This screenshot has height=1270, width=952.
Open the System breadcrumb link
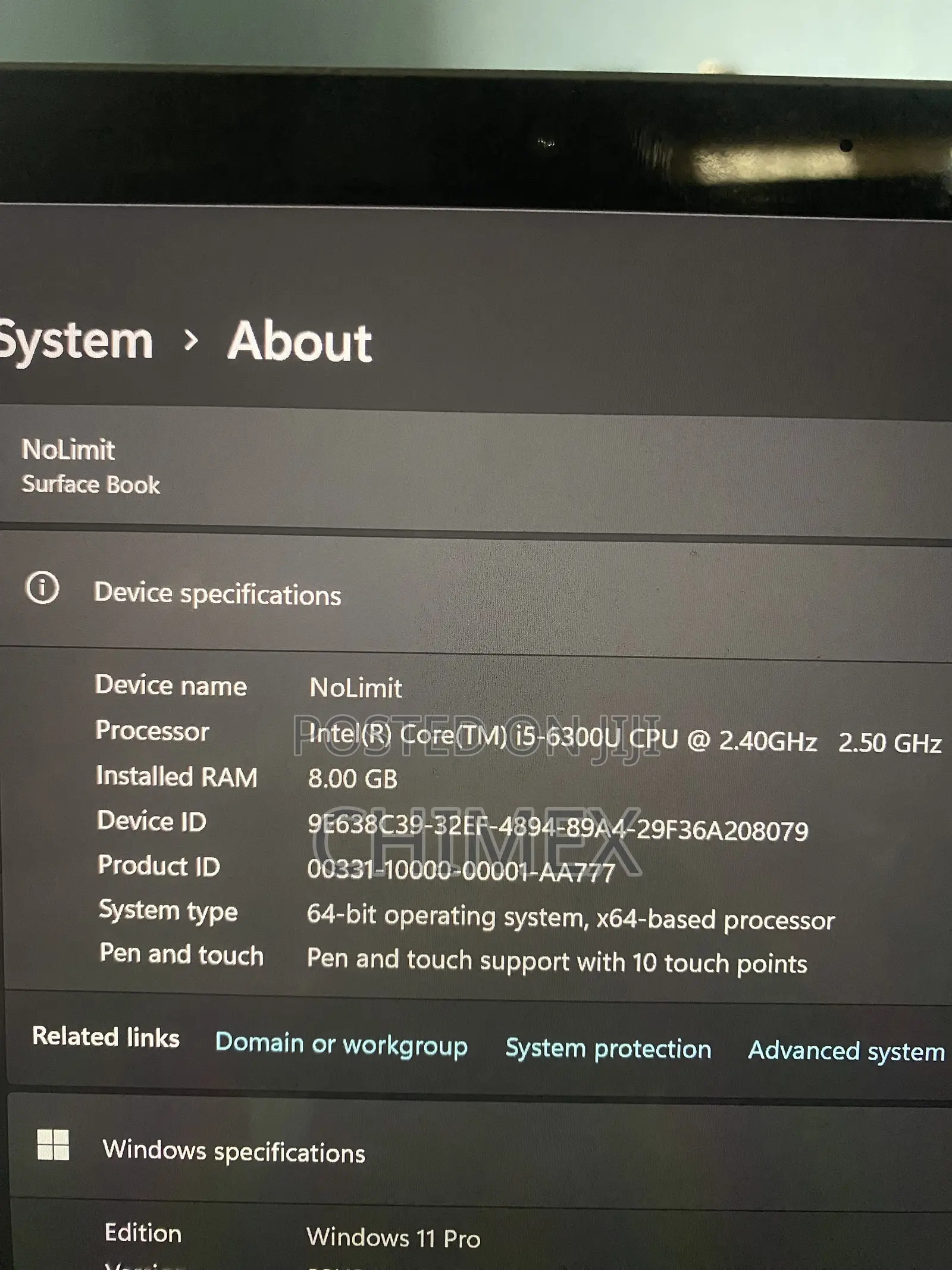[x=76, y=342]
